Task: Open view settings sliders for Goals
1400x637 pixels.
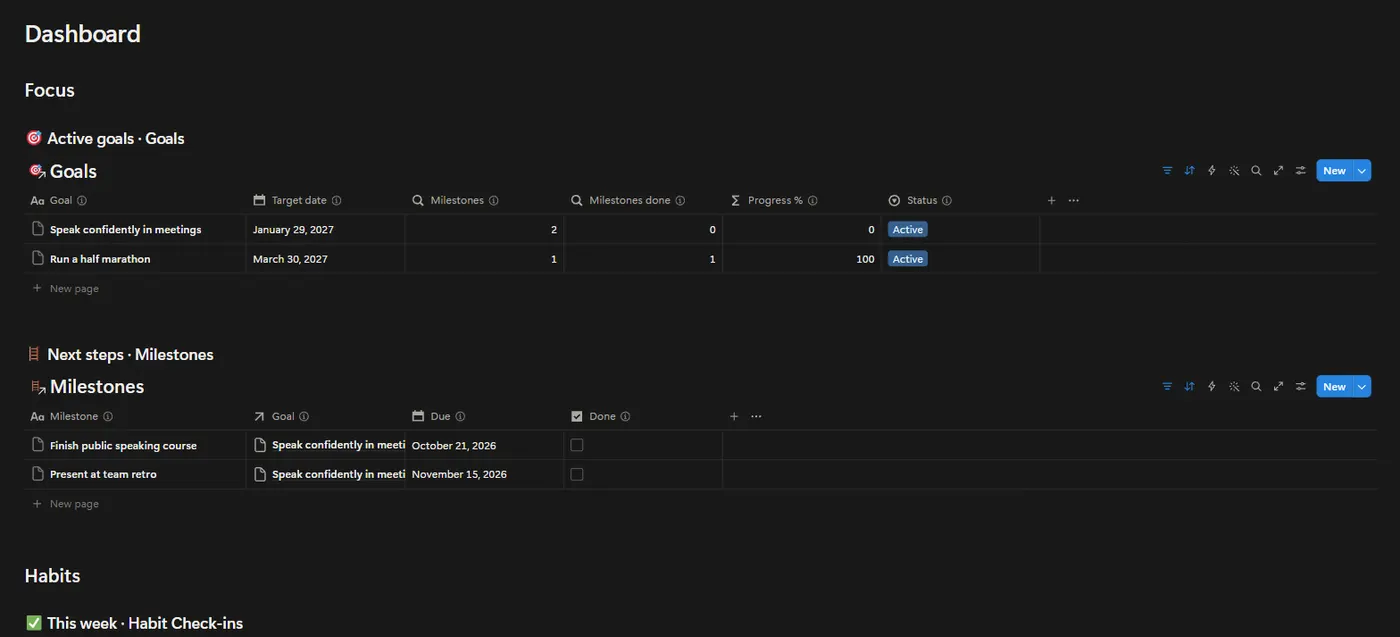Action: 1301,171
